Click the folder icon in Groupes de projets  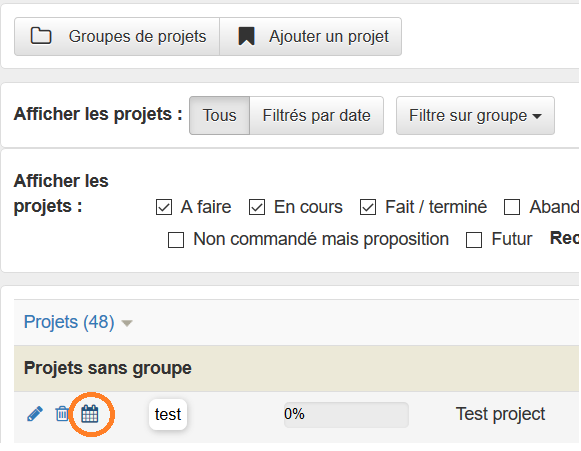(41, 36)
